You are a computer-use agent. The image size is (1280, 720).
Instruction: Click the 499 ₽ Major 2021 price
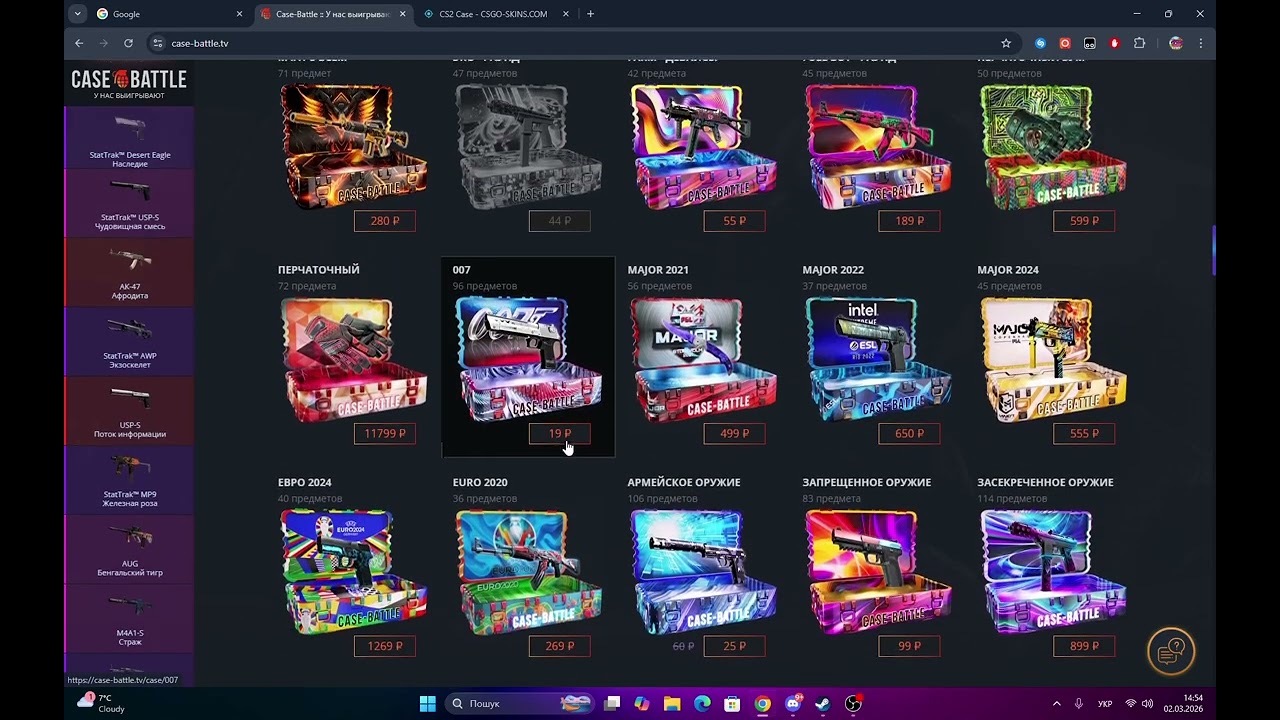pos(734,433)
